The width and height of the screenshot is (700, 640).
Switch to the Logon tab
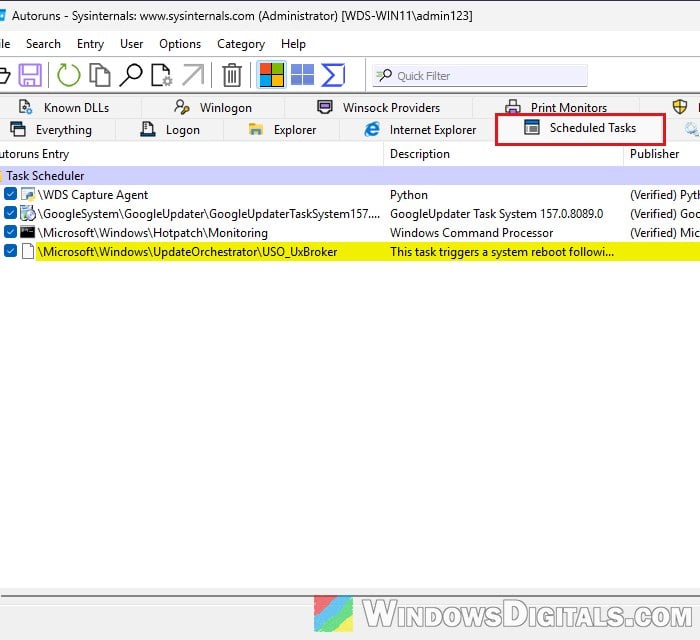[170, 130]
